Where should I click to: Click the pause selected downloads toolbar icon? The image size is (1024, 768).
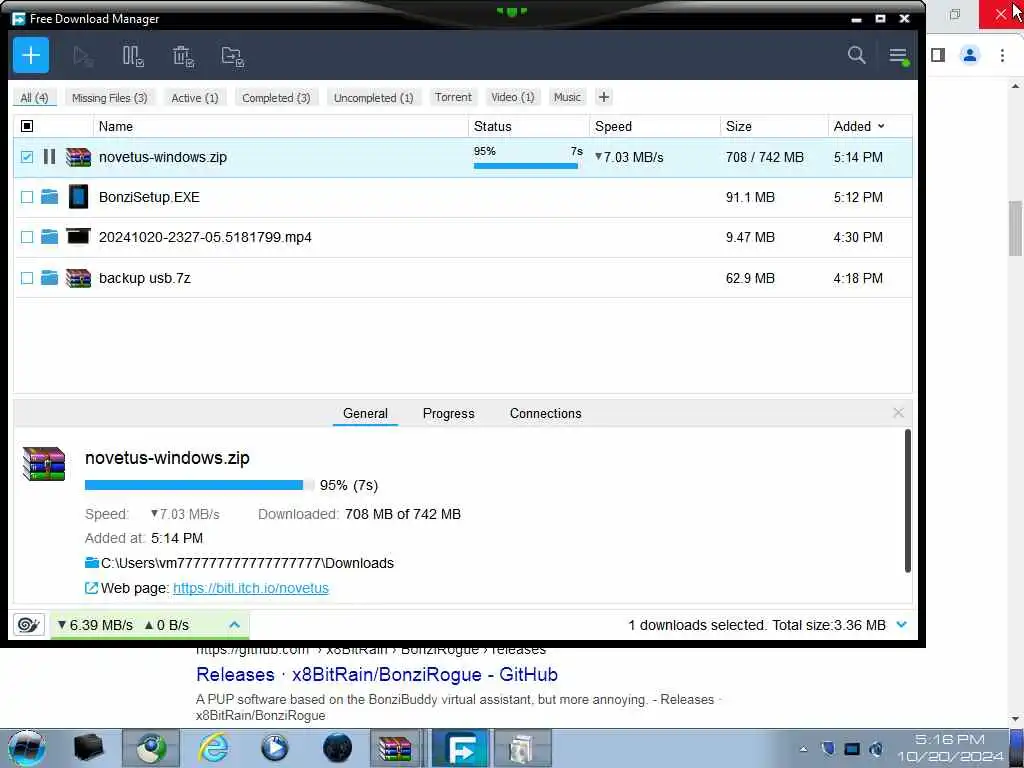133,56
